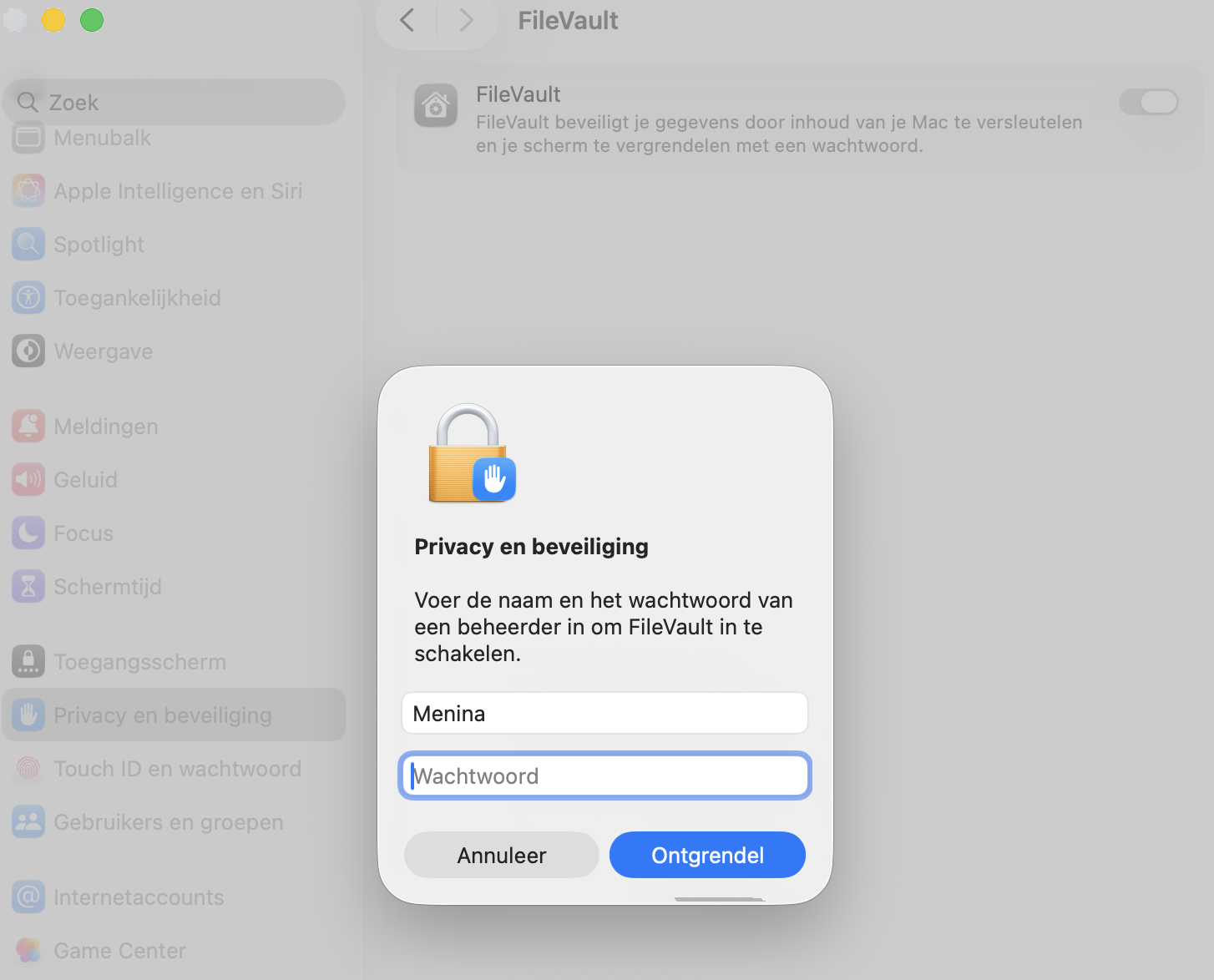Open the back navigation chevron
Viewport: 1214px width, 980px height.
click(x=406, y=20)
